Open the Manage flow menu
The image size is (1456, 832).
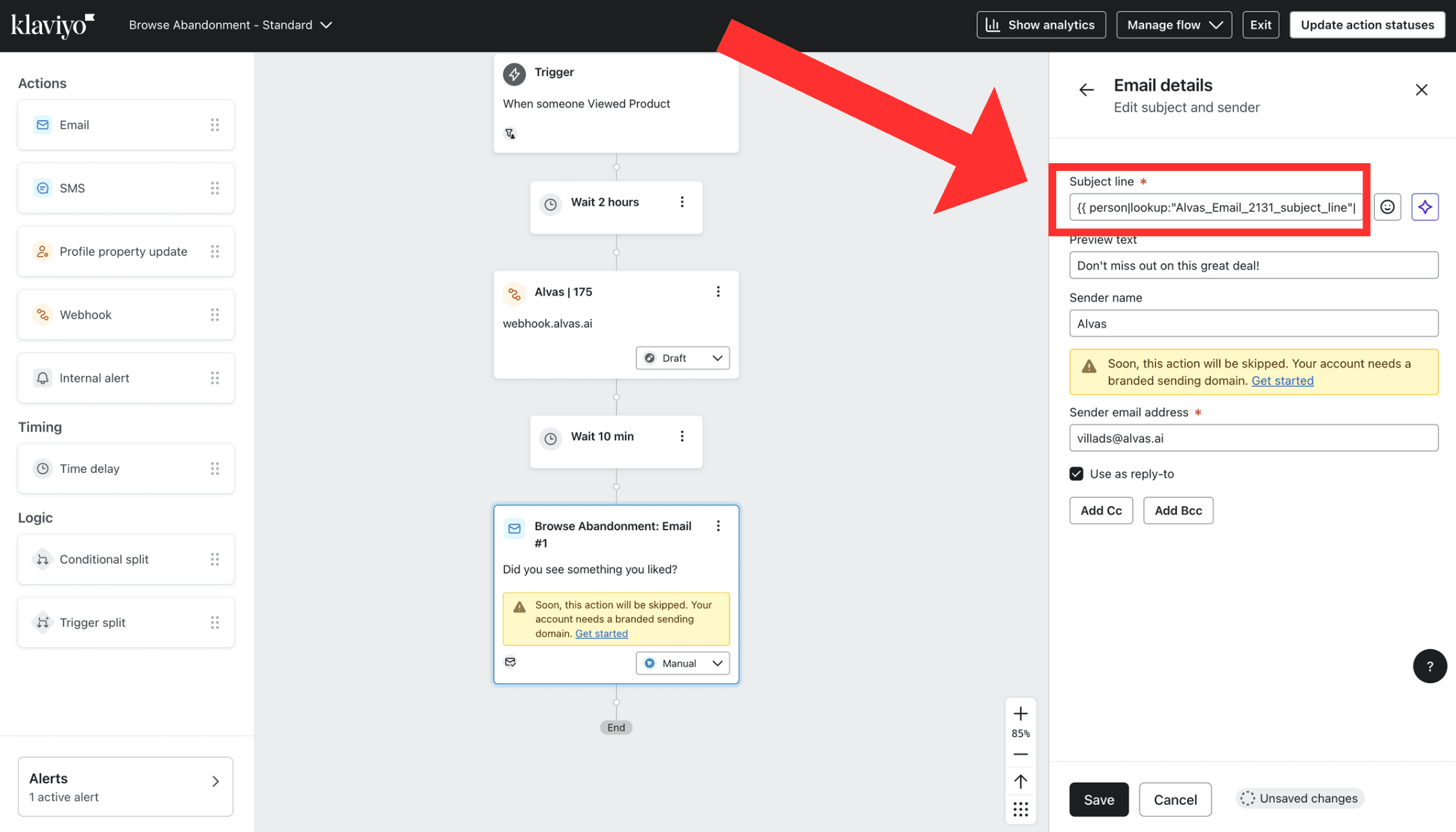(x=1174, y=25)
